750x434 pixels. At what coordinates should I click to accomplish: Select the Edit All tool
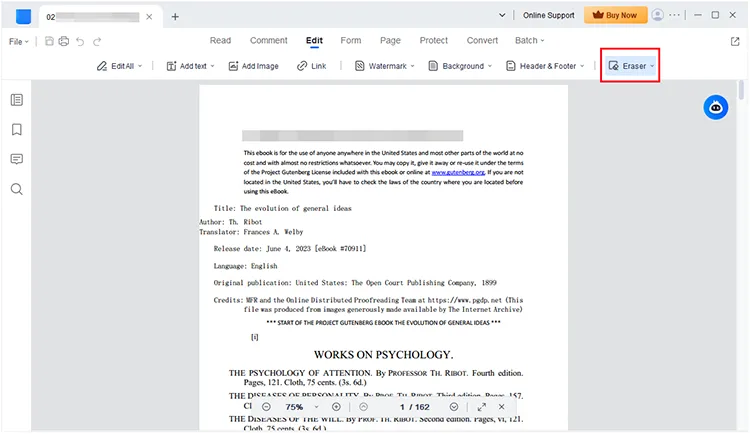[x=116, y=66]
